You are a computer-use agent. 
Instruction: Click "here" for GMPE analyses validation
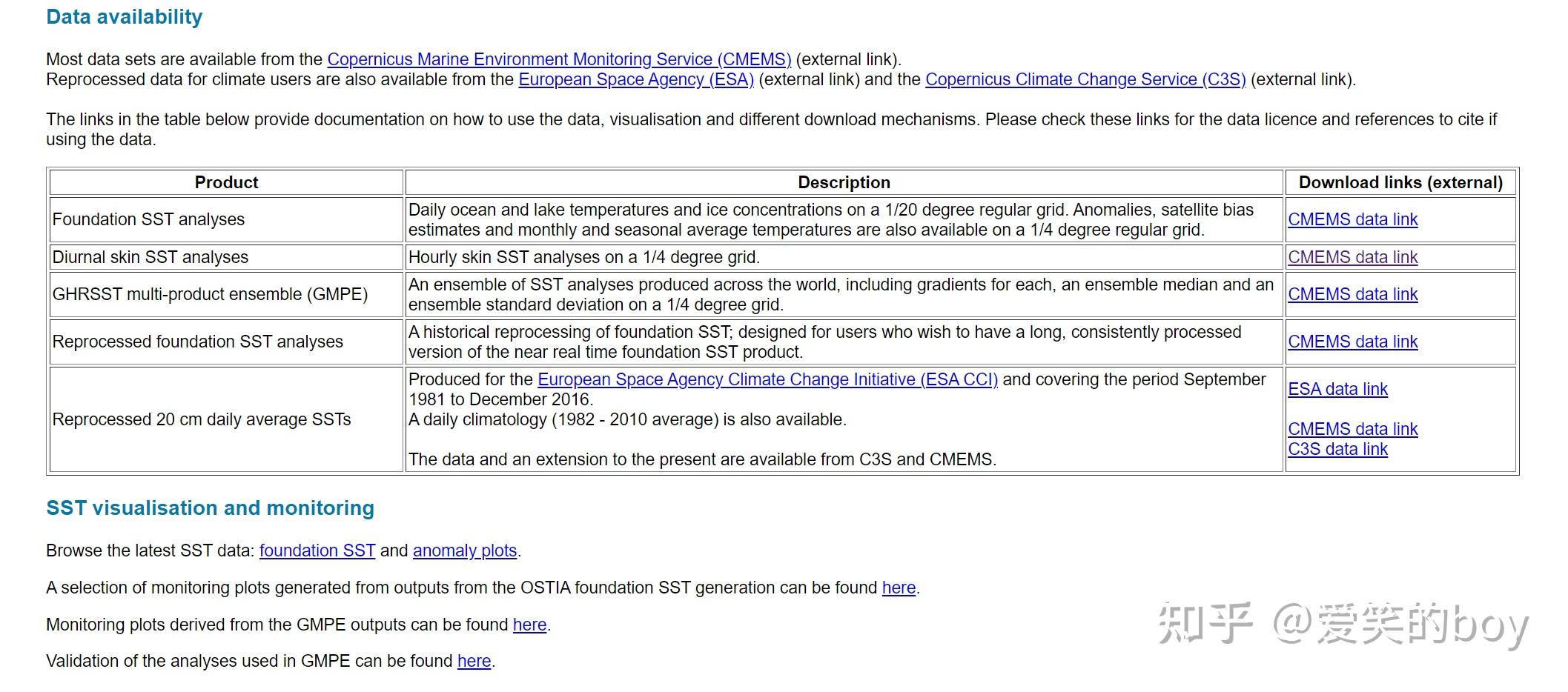click(x=474, y=661)
